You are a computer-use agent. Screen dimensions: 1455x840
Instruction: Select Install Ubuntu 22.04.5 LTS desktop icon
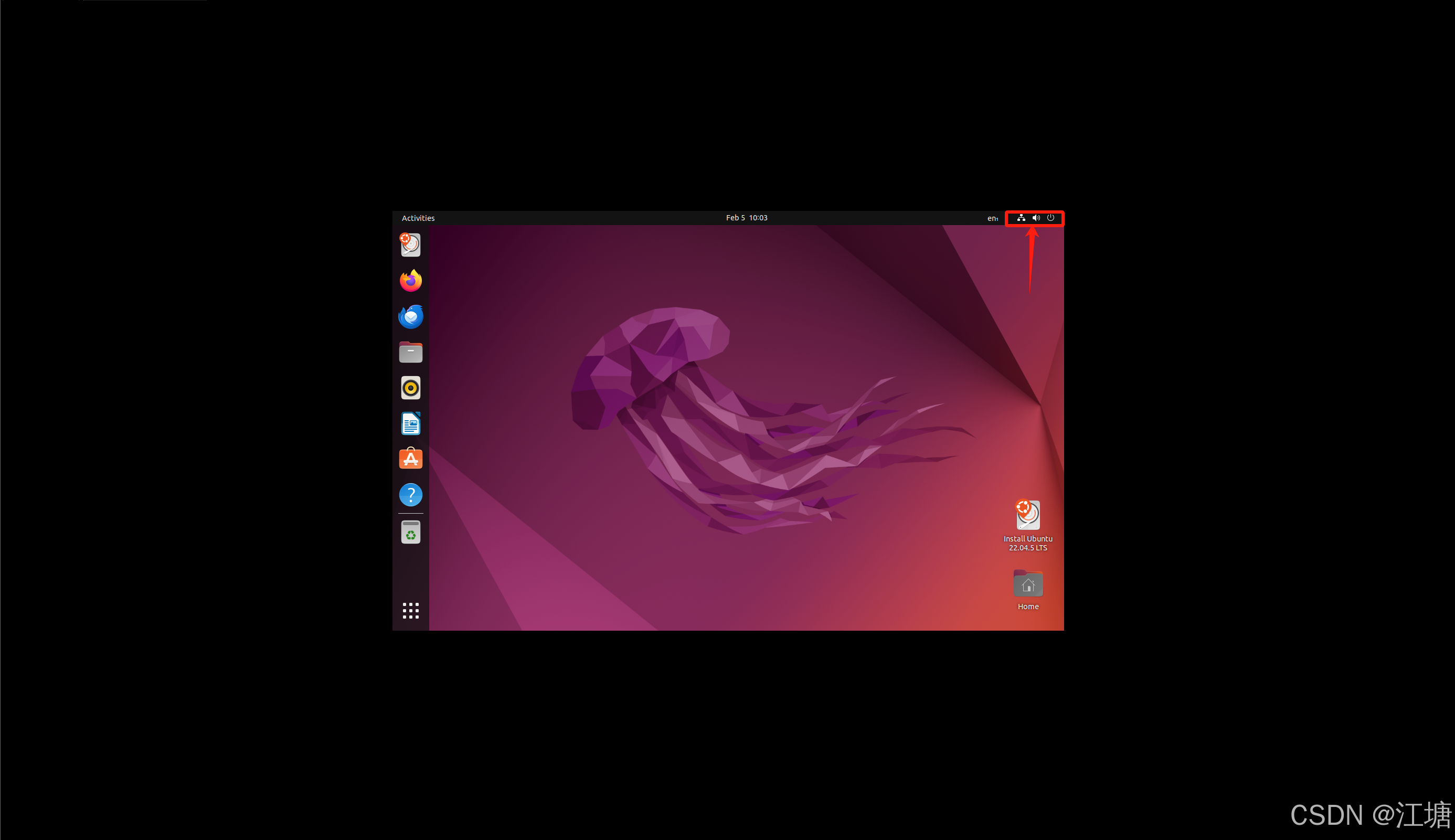pyautogui.click(x=1027, y=515)
